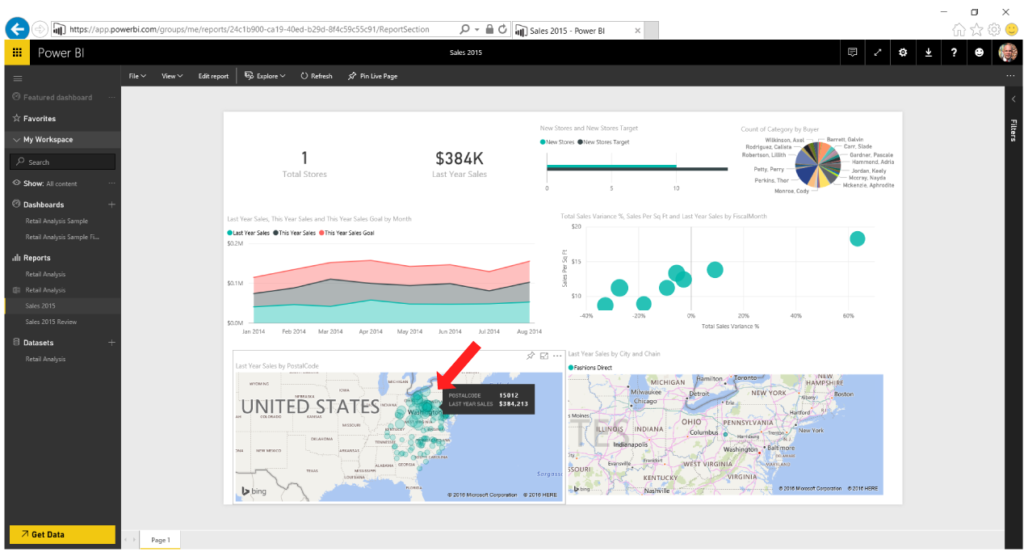Image resolution: width=1024 pixels, height=552 pixels.
Task: Open the Retail Analysis Sample dashboard
Action: click(56, 221)
